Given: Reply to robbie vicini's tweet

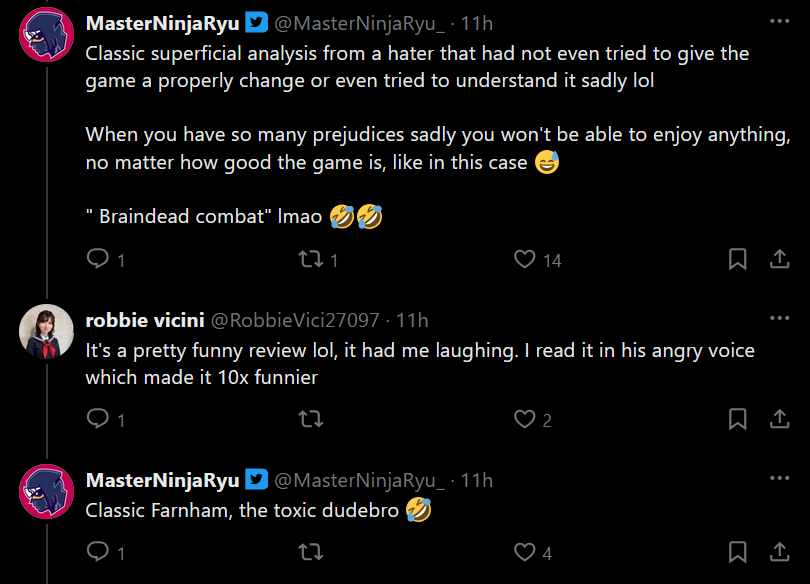Looking at the screenshot, I should [x=98, y=420].
